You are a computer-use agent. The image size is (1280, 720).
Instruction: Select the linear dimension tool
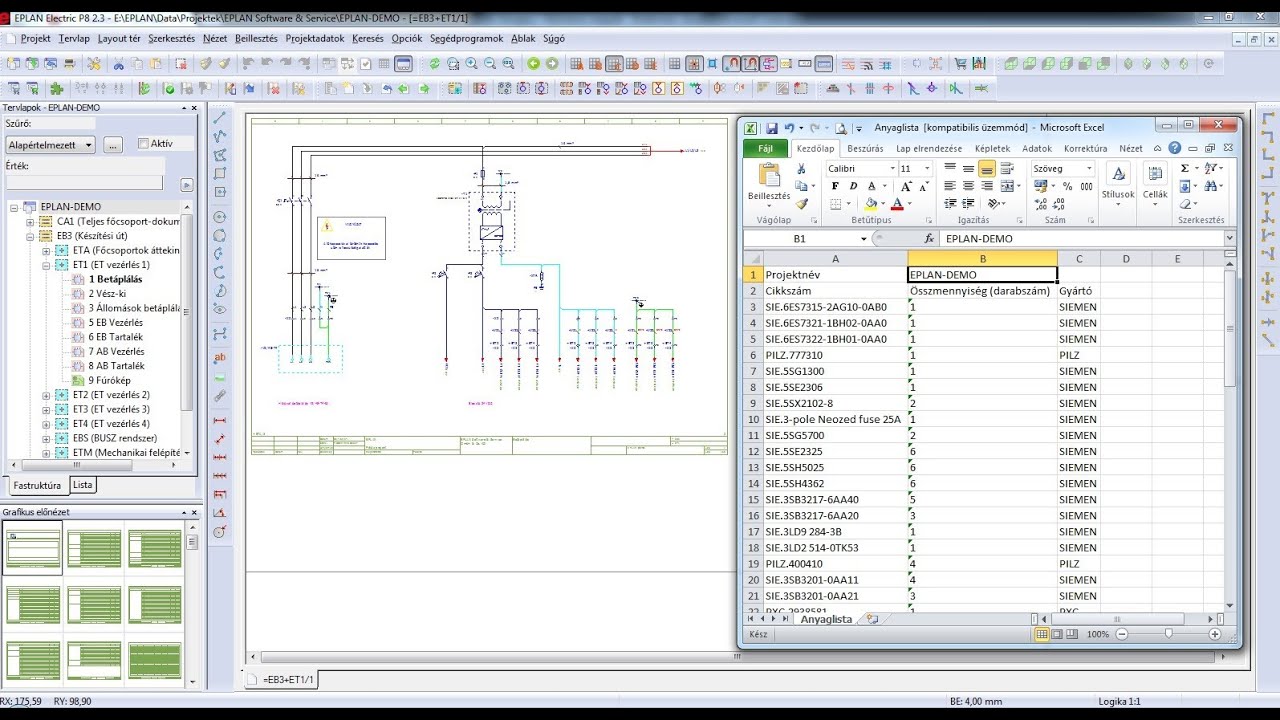coord(220,420)
